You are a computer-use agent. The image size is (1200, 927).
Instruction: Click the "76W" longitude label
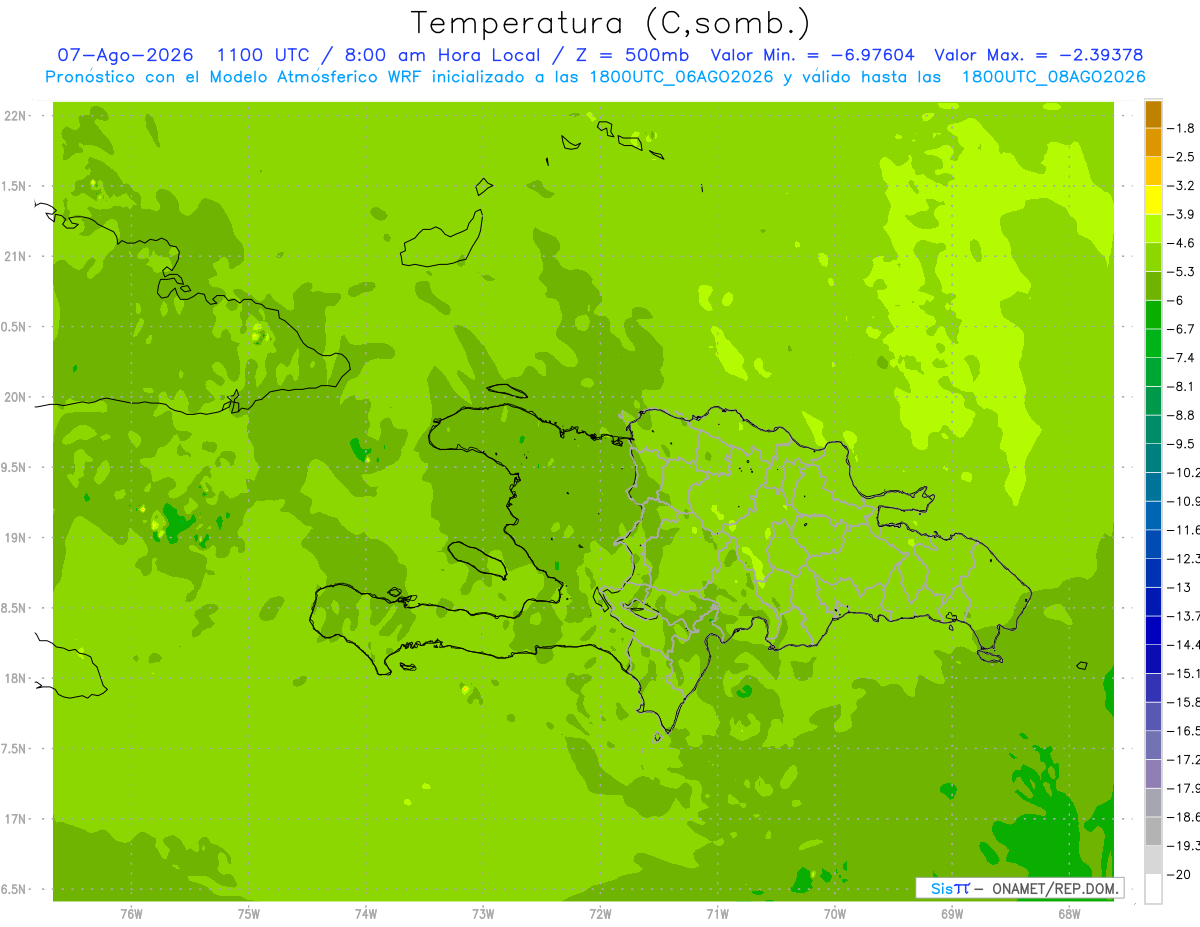pos(131,914)
